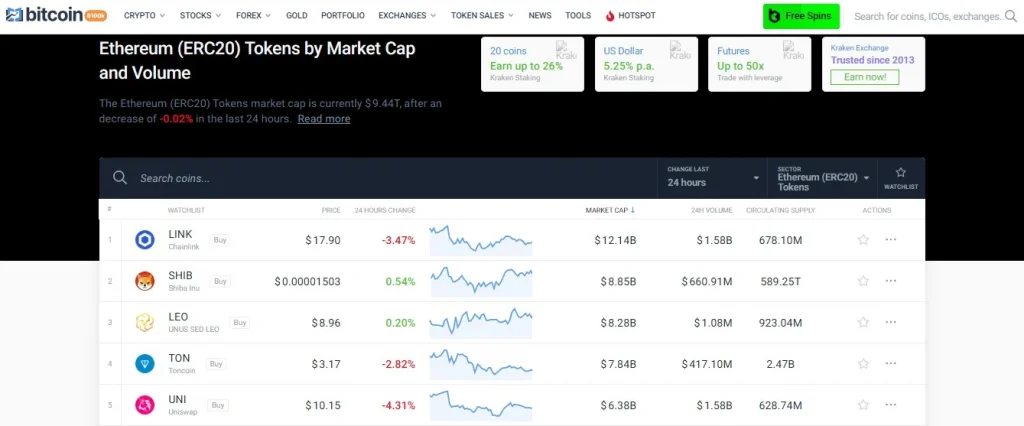Sort by CIRCULATING SUPPLY column header
1024x426 pixels.
pyautogui.click(x=780, y=210)
